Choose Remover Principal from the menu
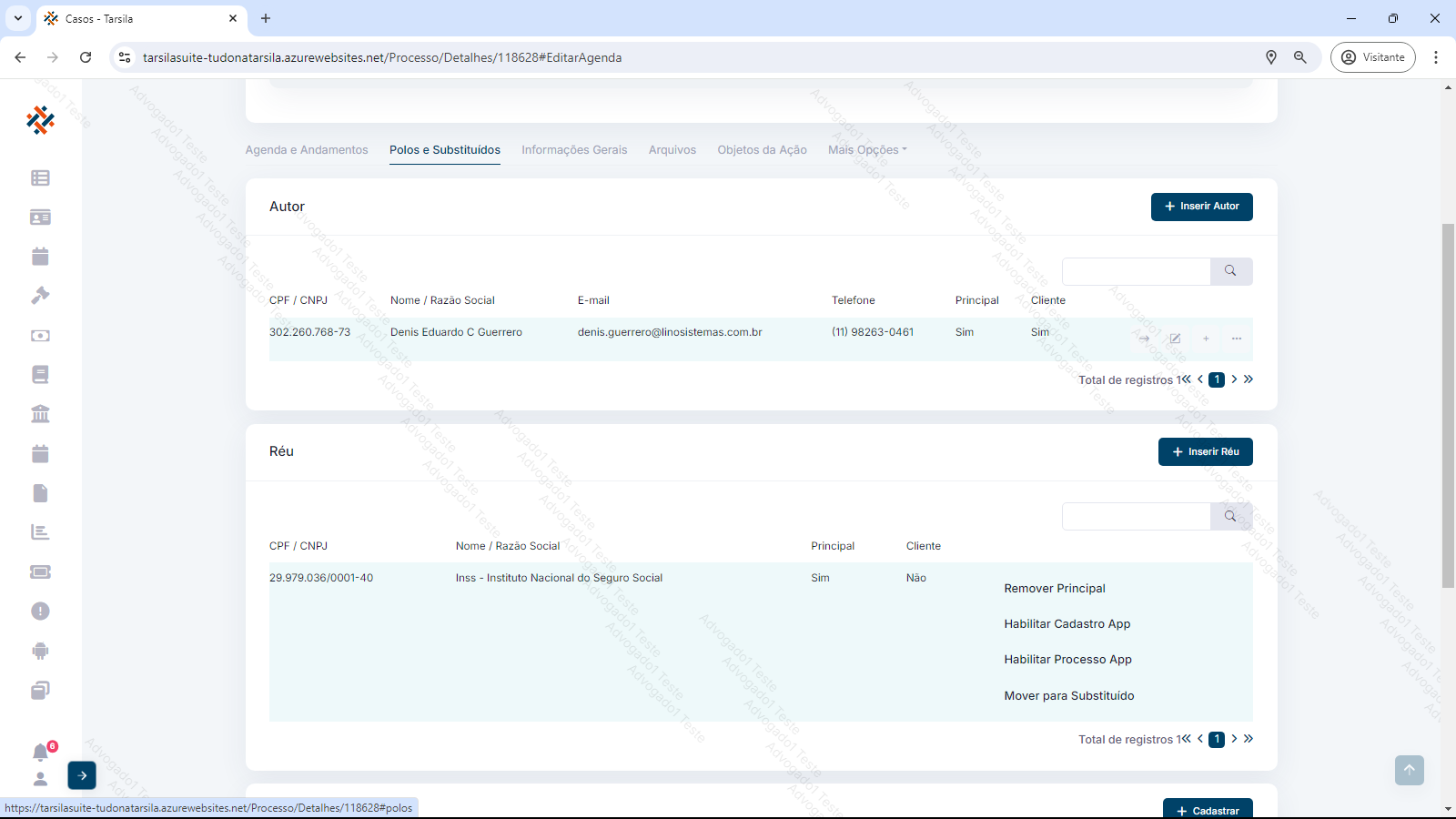 1055,589
